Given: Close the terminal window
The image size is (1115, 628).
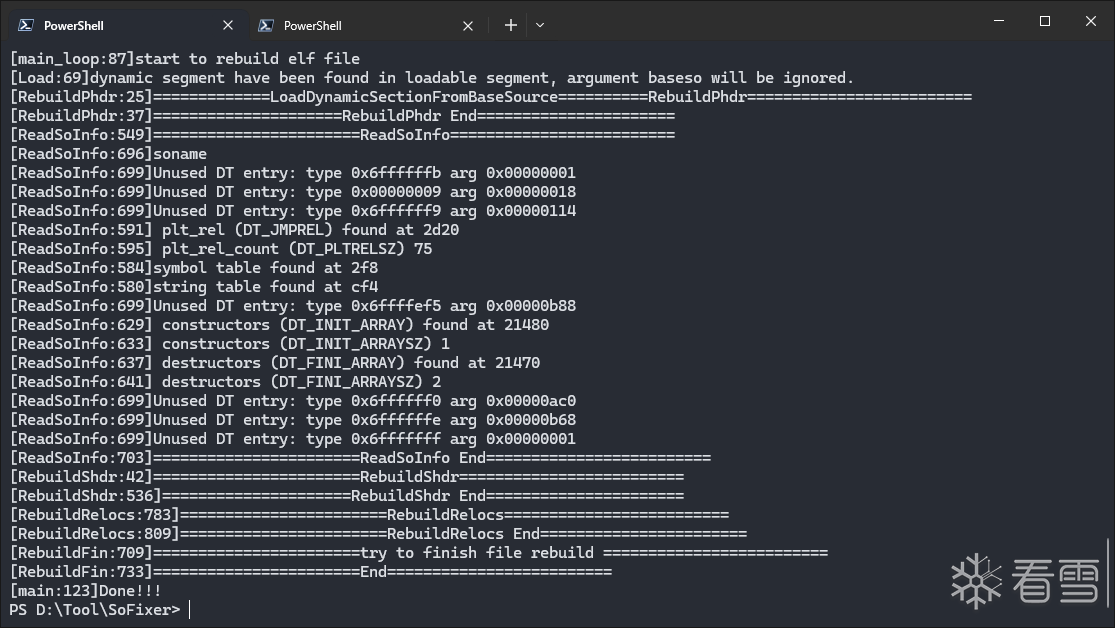Looking at the screenshot, I should (1091, 21).
